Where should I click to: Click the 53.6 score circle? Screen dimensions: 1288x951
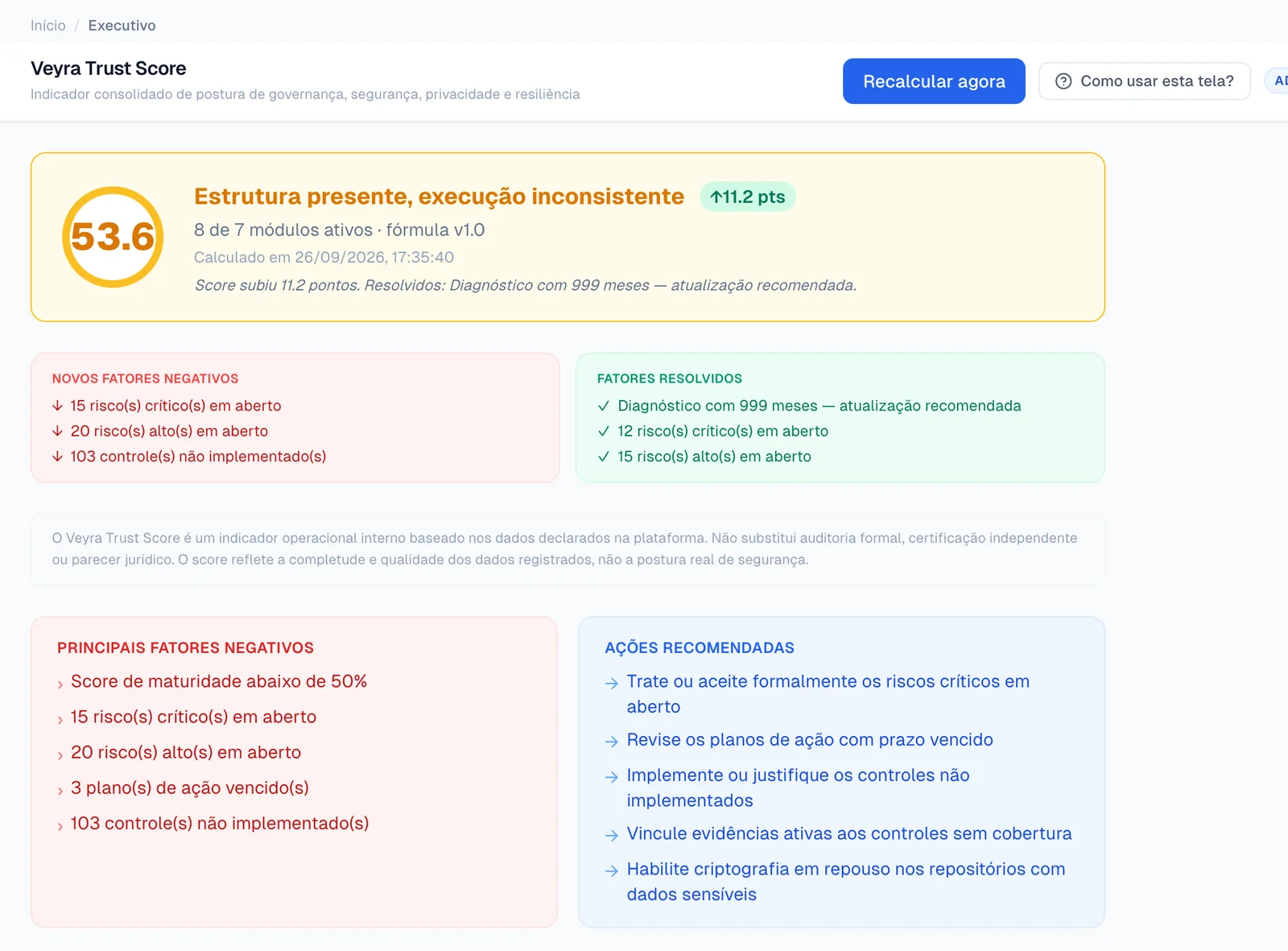point(113,237)
